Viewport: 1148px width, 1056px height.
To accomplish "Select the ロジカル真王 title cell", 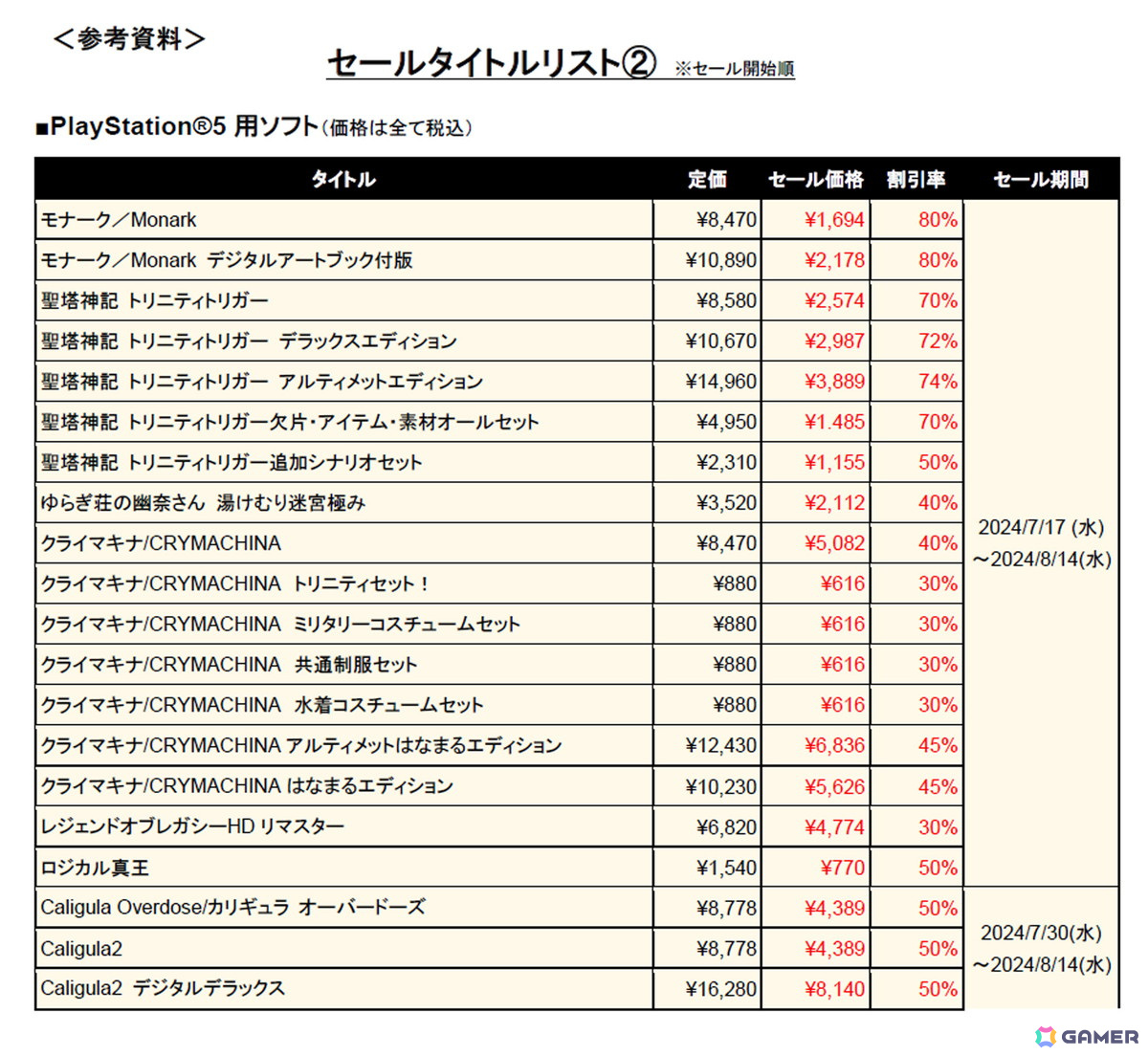I will 96,868.
